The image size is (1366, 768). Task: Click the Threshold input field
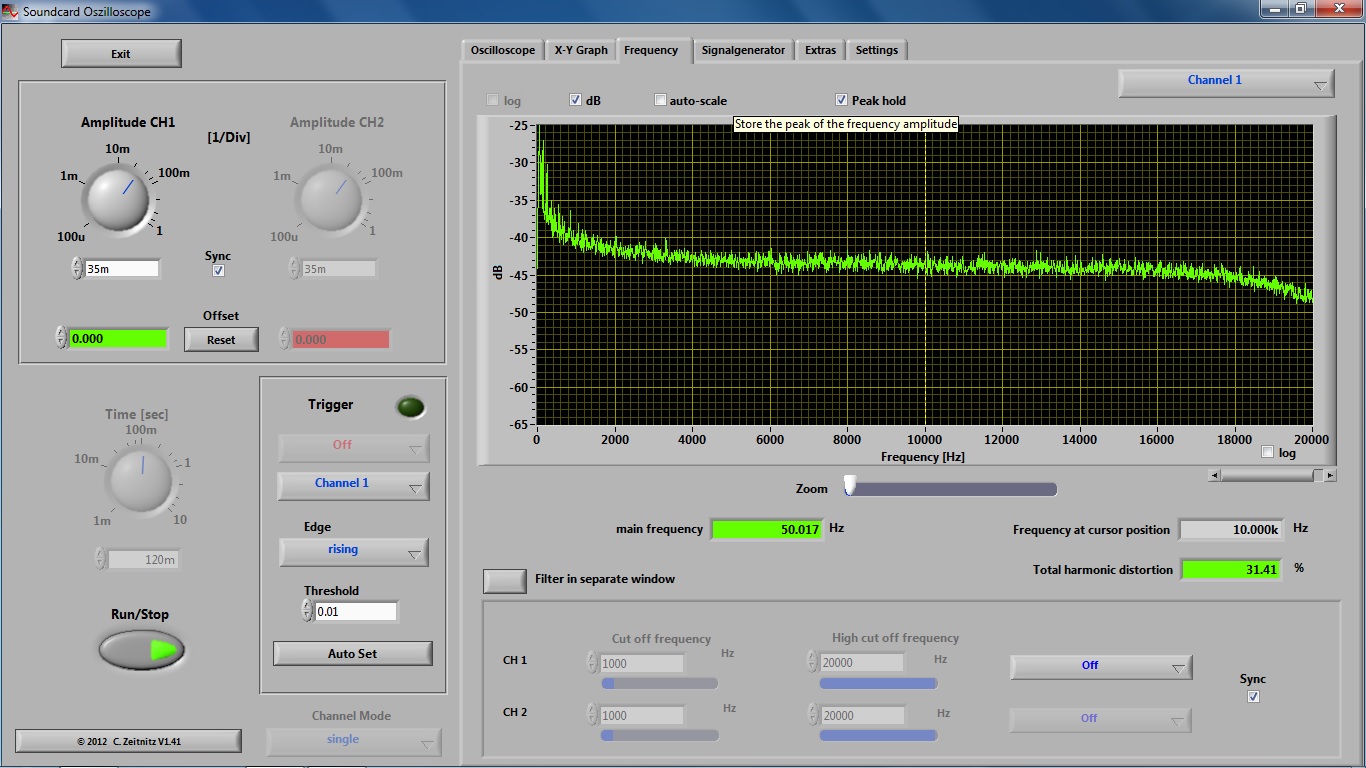[356, 611]
